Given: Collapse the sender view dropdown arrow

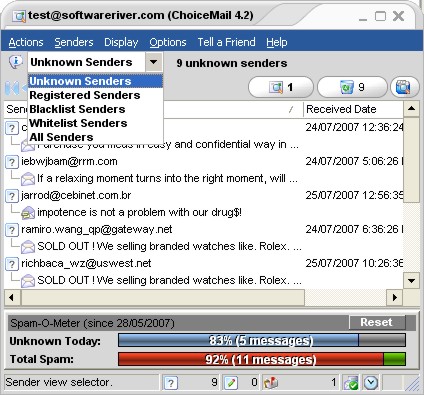Looking at the screenshot, I should (x=154, y=62).
